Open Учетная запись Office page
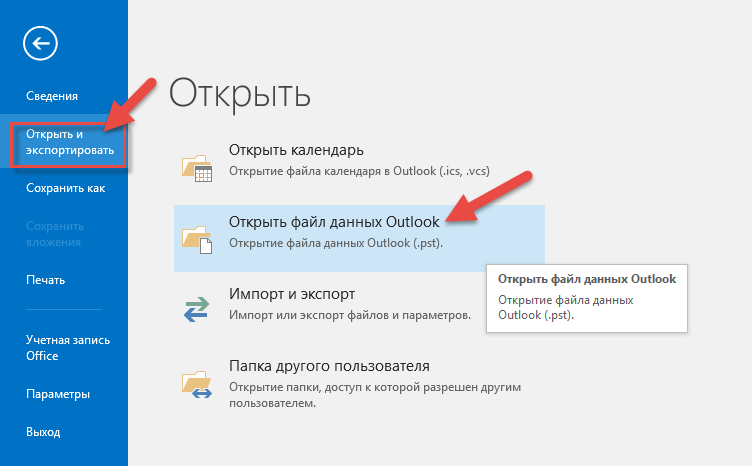Image resolution: width=752 pixels, height=466 pixels. pos(68,348)
